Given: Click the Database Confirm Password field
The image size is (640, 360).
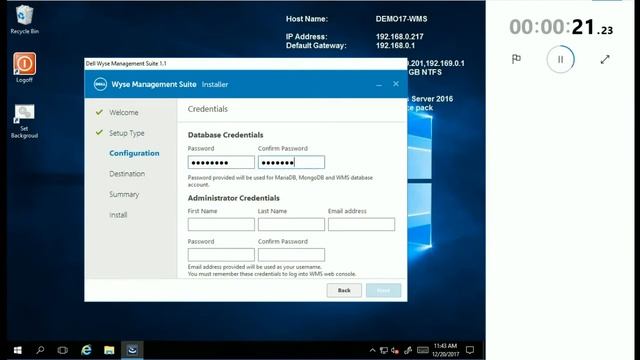Looking at the screenshot, I should (291, 162).
